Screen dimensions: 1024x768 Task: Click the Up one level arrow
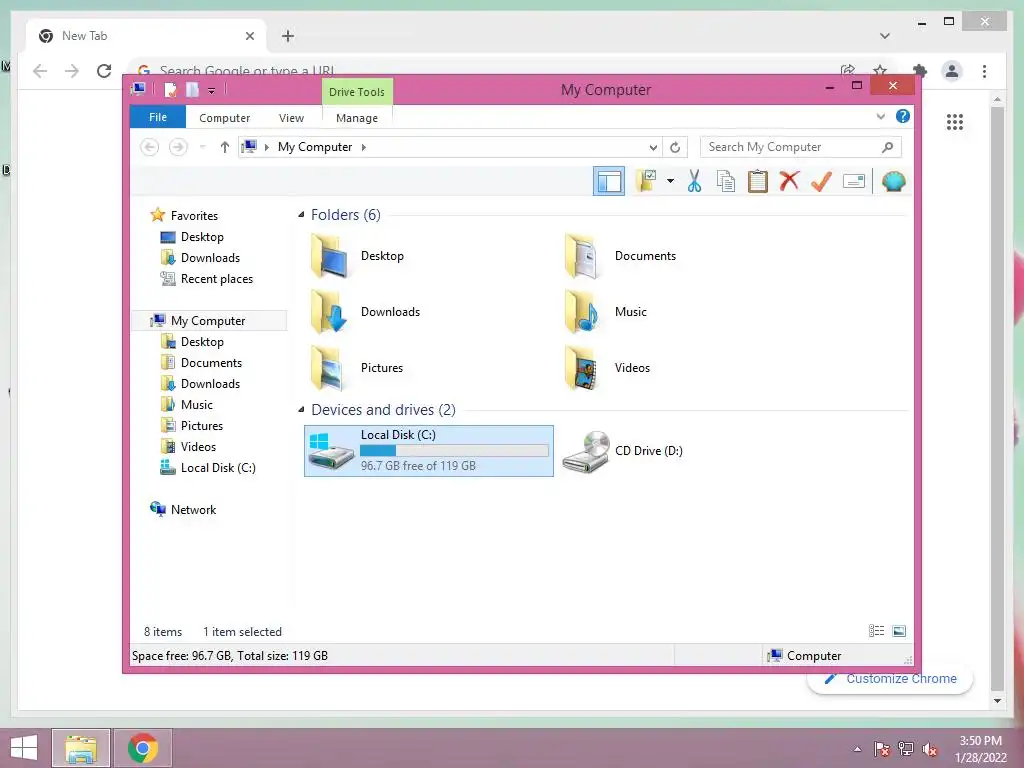click(225, 147)
